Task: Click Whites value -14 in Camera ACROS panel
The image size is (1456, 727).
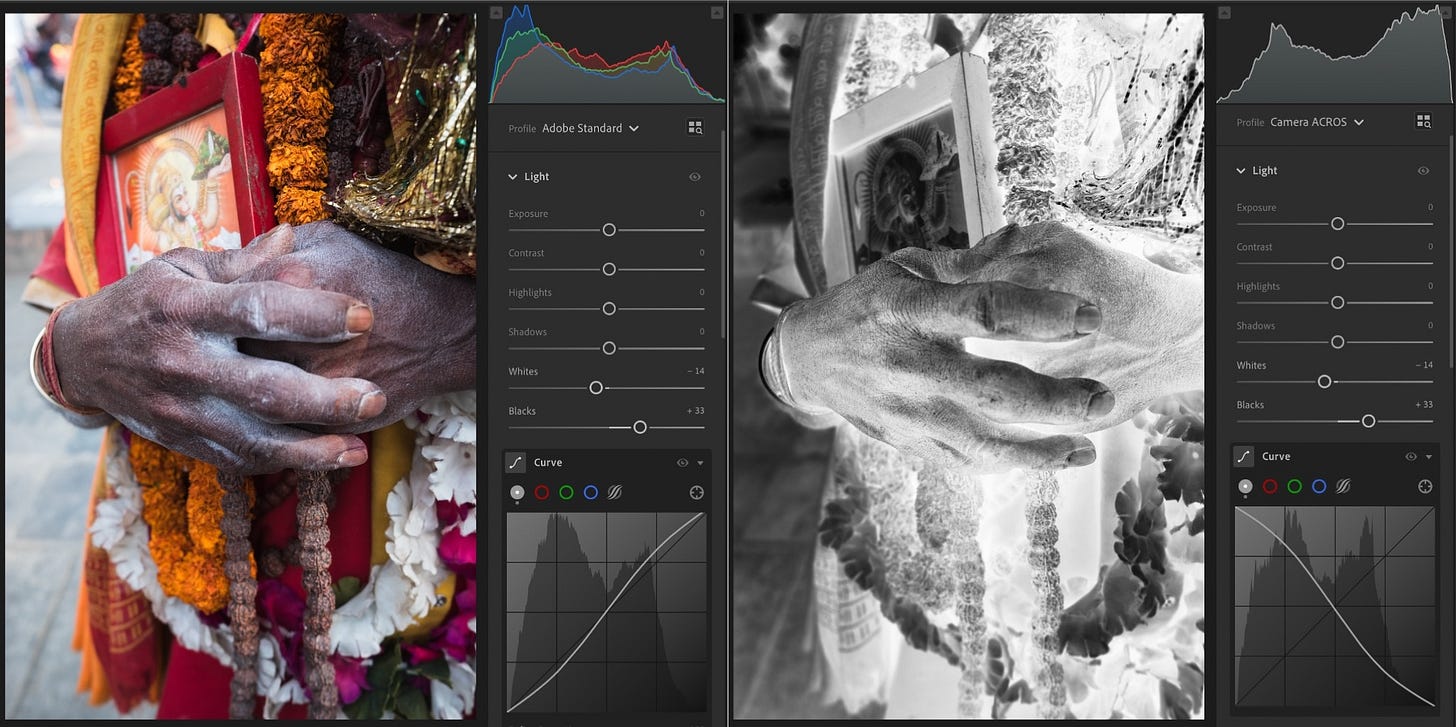Action: (1424, 365)
